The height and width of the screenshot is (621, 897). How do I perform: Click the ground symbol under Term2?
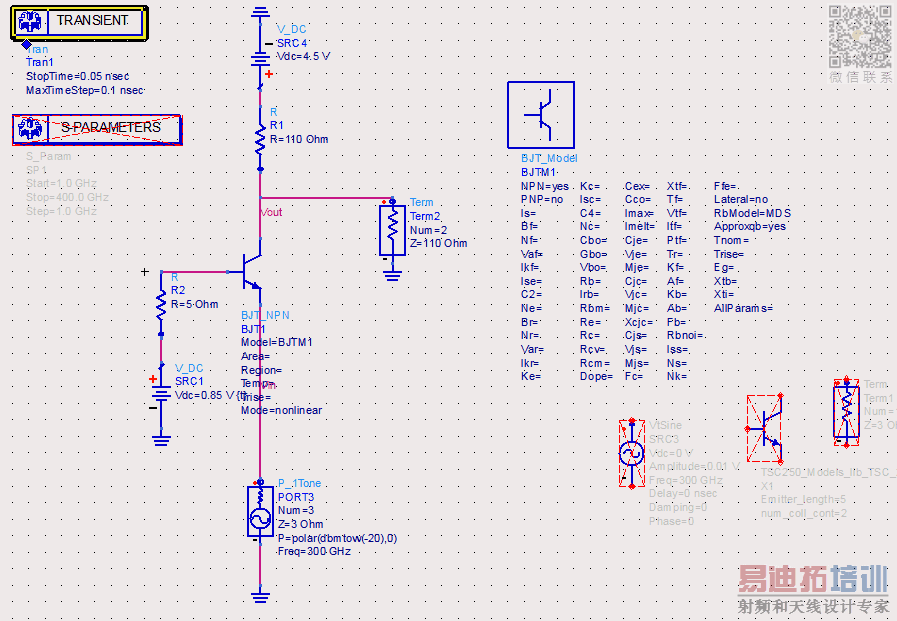point(392,277)
